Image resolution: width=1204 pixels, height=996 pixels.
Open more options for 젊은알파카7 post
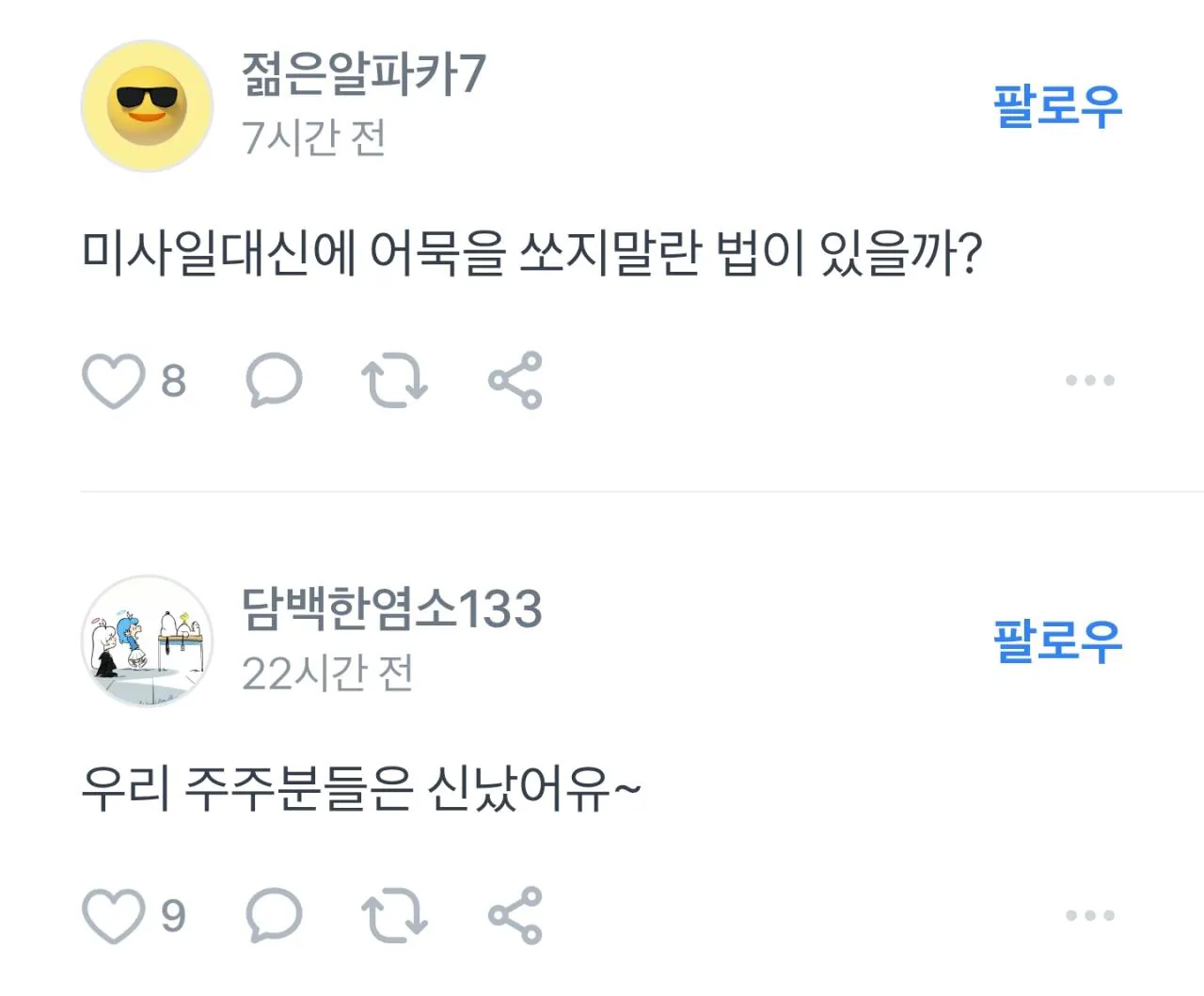[x=1089, y=381]
